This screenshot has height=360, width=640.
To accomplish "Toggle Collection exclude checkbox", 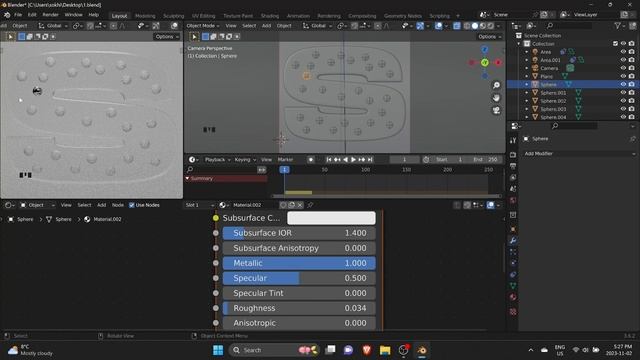I will click(616, 44).
